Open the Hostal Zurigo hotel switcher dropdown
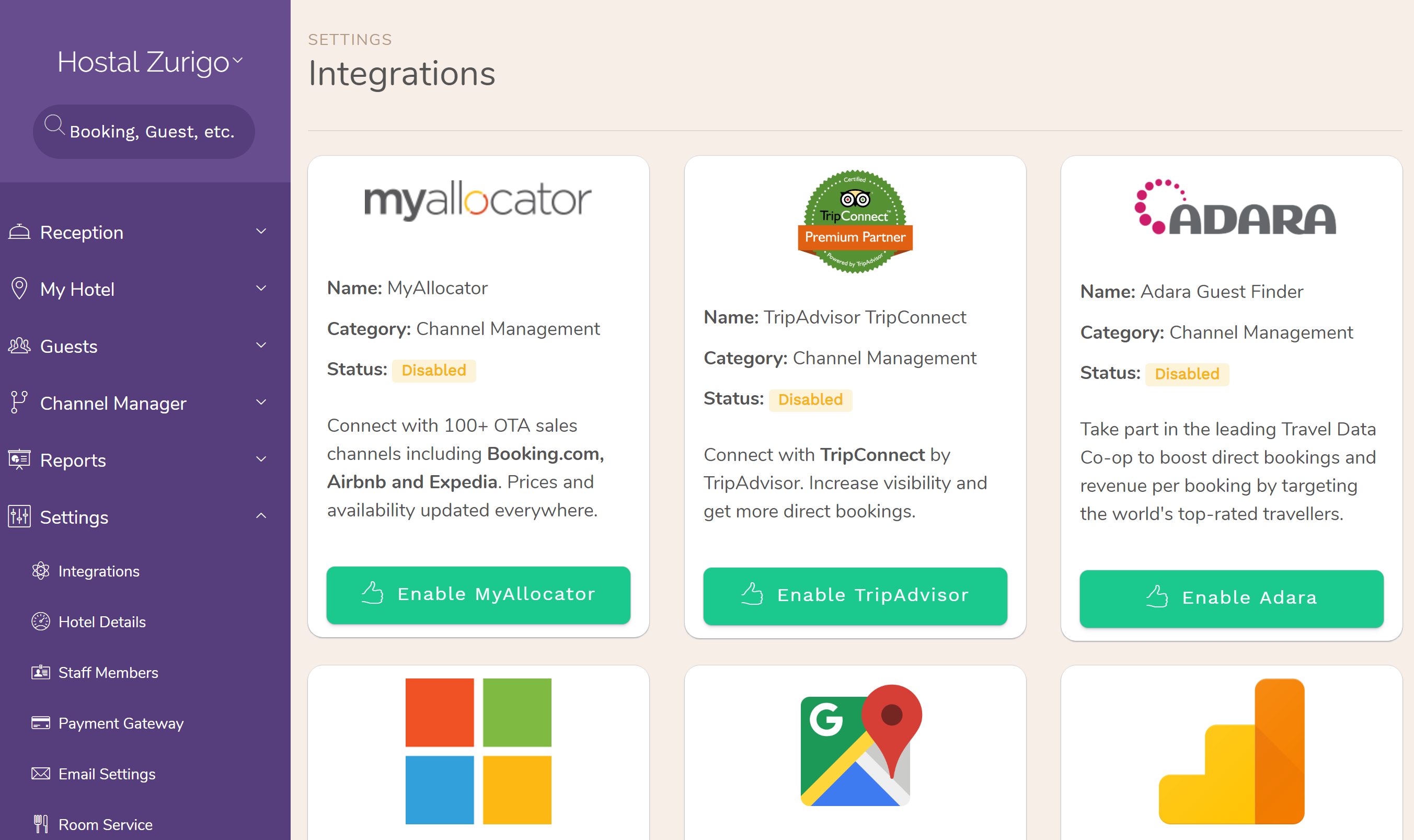 tap(150, 61)
